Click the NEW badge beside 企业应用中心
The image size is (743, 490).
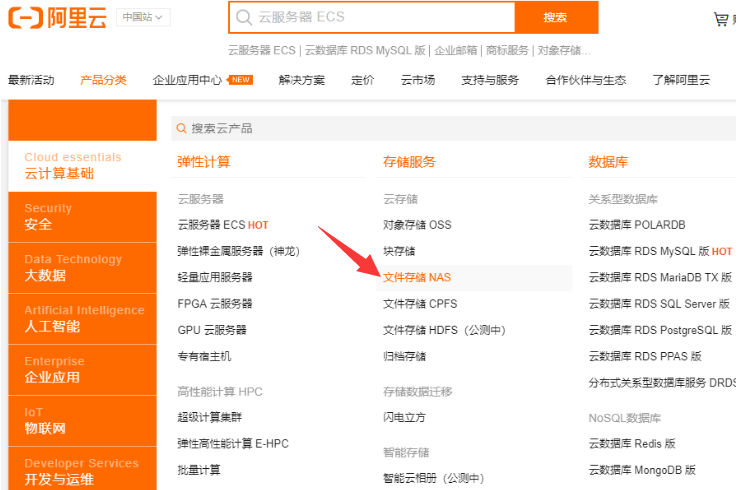coord(241,80)
